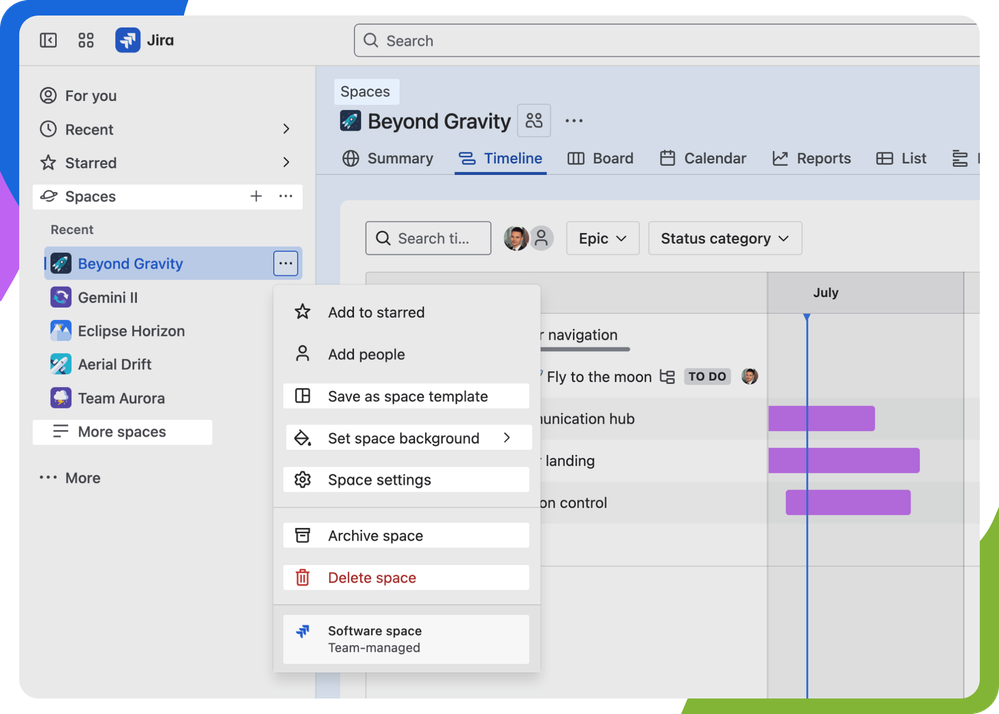Click the Spaces breadcrumb link
Image resolution: width=999 pixels, height=714 pixels.
pos(366,92)
